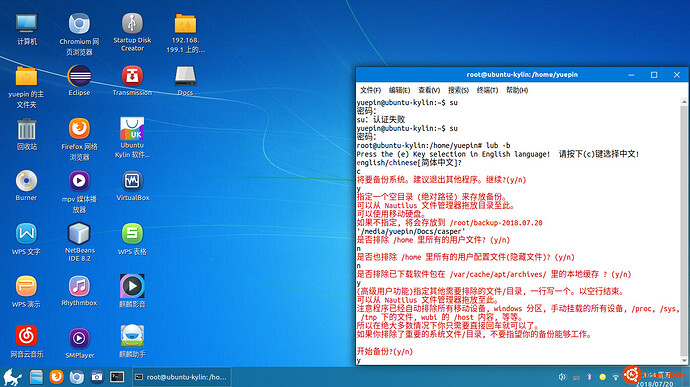The image size is (690, 387).
Task: Click the 'su: 认证失败' line
Action: [x=381, y=119]
